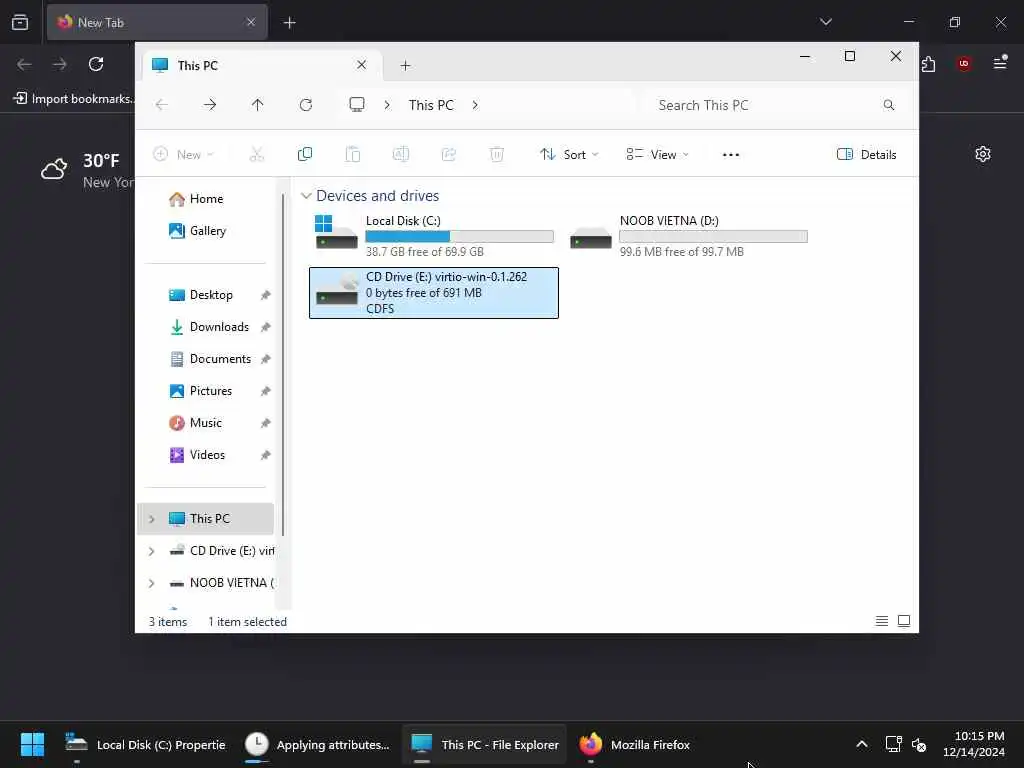The width and height of the screenshot is (1024, 768).
Task: Switch to Local Disk (C:) Properties taskbar item
Action: [144, 744]
